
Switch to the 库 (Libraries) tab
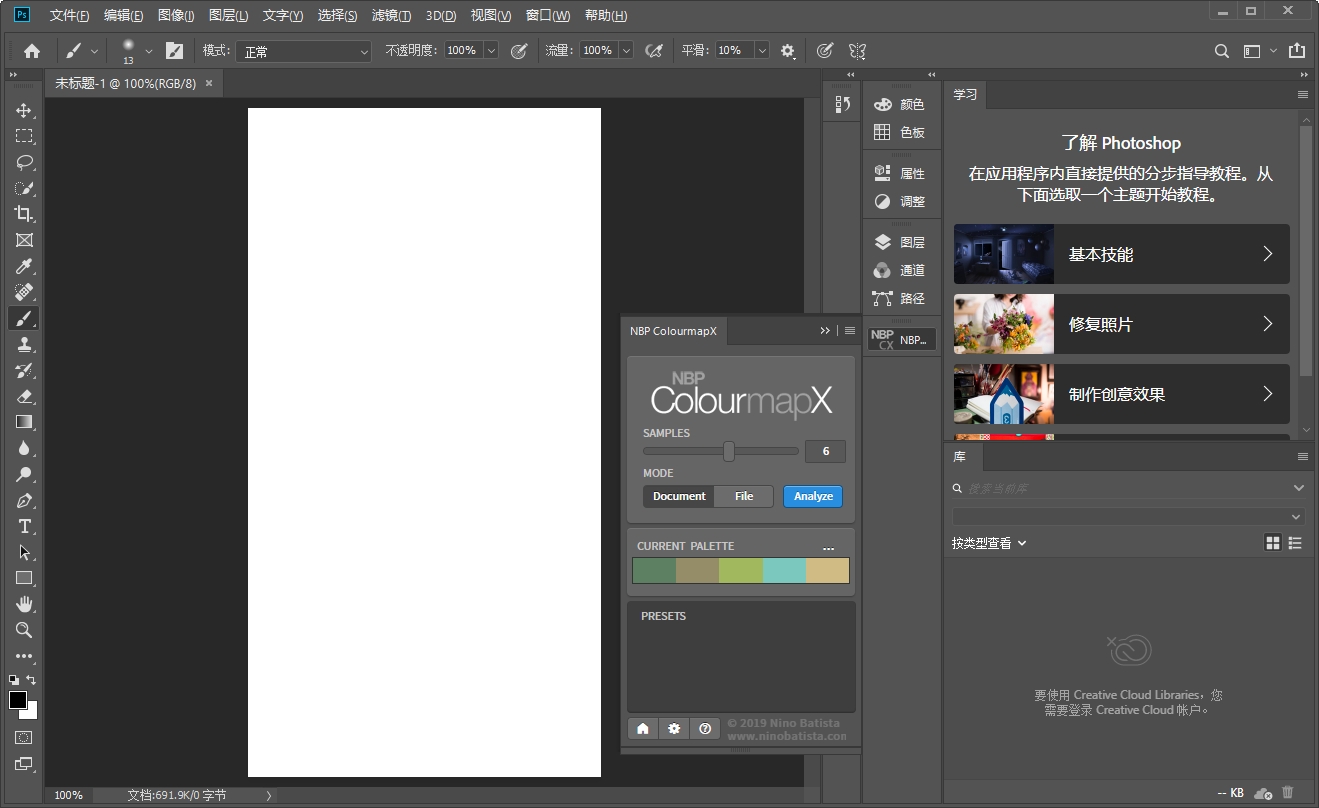tap(960, 456)
